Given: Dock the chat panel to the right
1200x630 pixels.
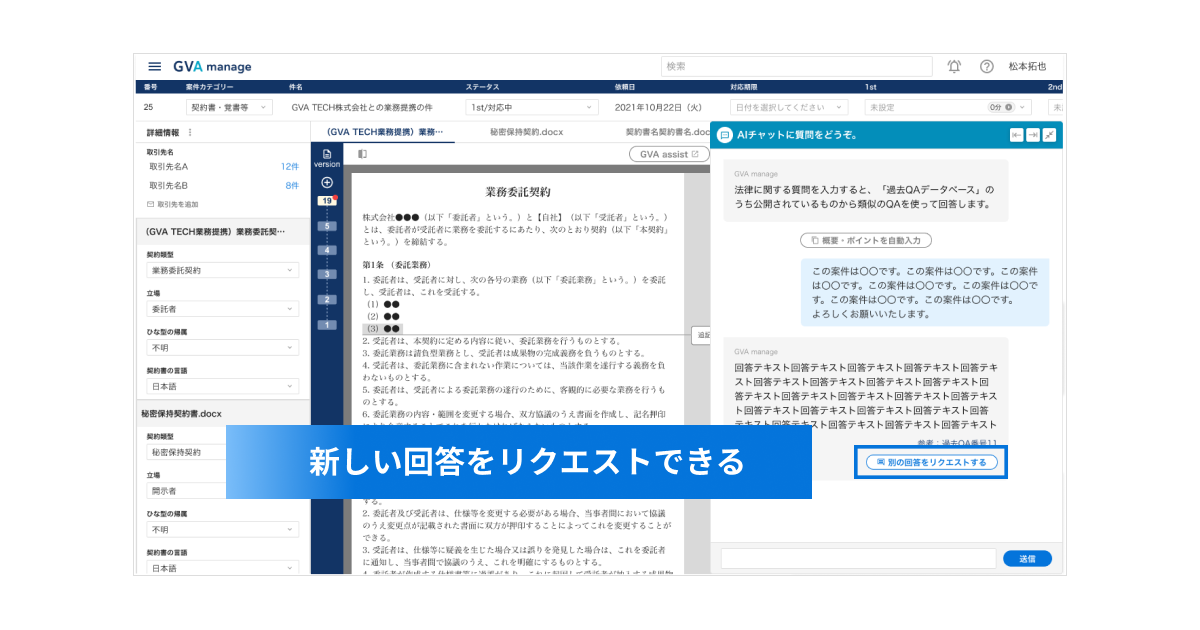Looking at the screenshot, I should point(1032,135).
